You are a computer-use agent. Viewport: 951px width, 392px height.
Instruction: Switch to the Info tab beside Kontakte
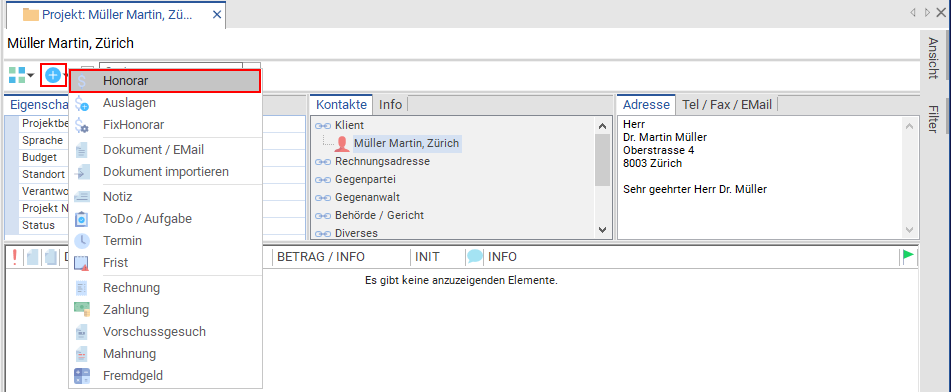pyautogui.click(x=391, y=104)
